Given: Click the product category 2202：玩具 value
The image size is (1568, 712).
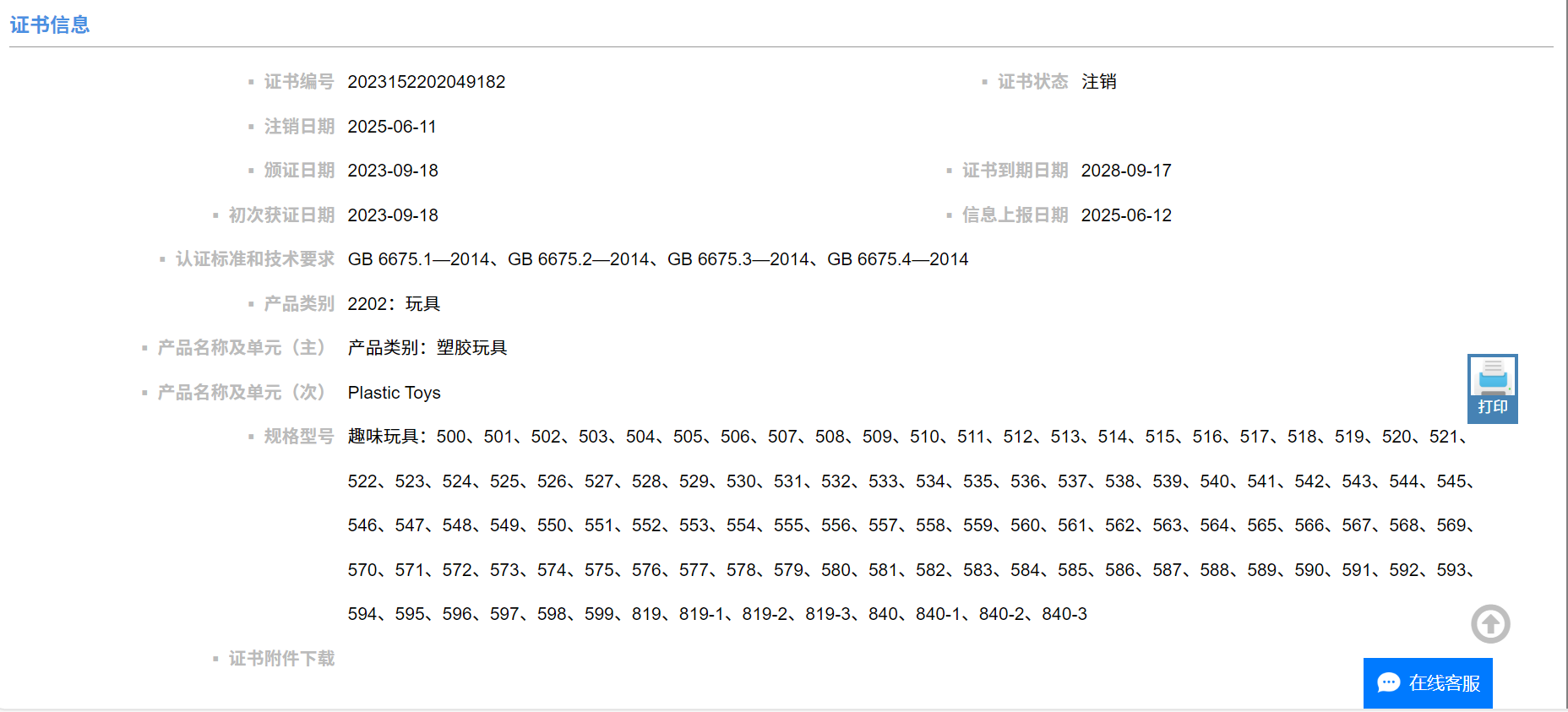Looking at the screenshot, I should pyautogui.click(x=394, y=304).
